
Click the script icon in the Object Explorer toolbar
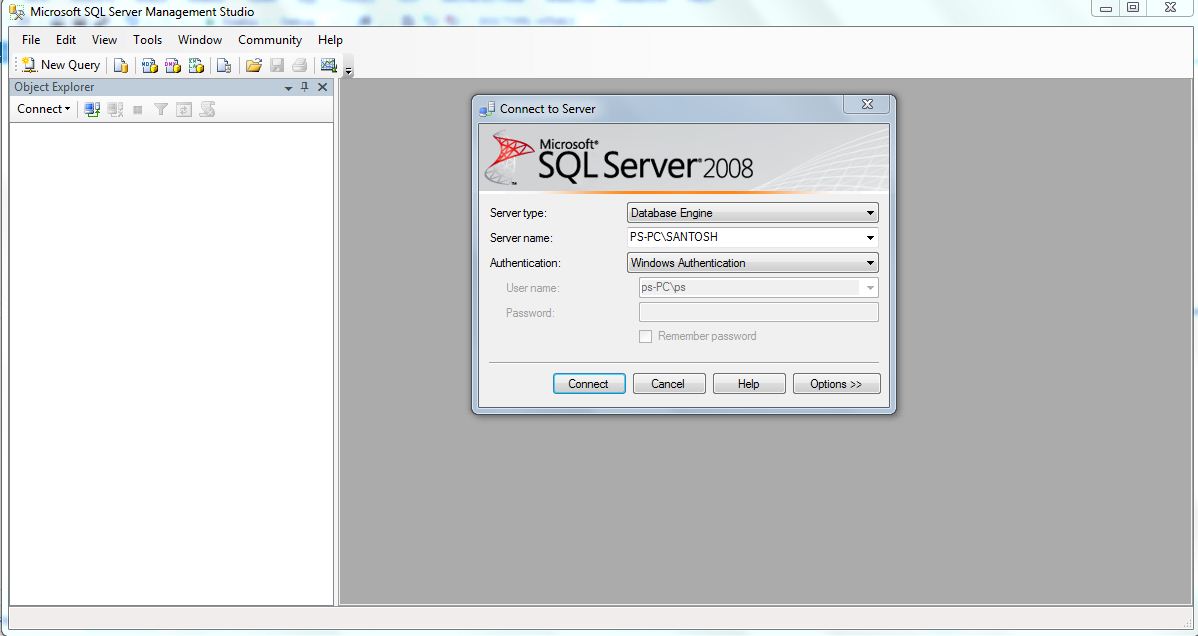pos(207,109)
